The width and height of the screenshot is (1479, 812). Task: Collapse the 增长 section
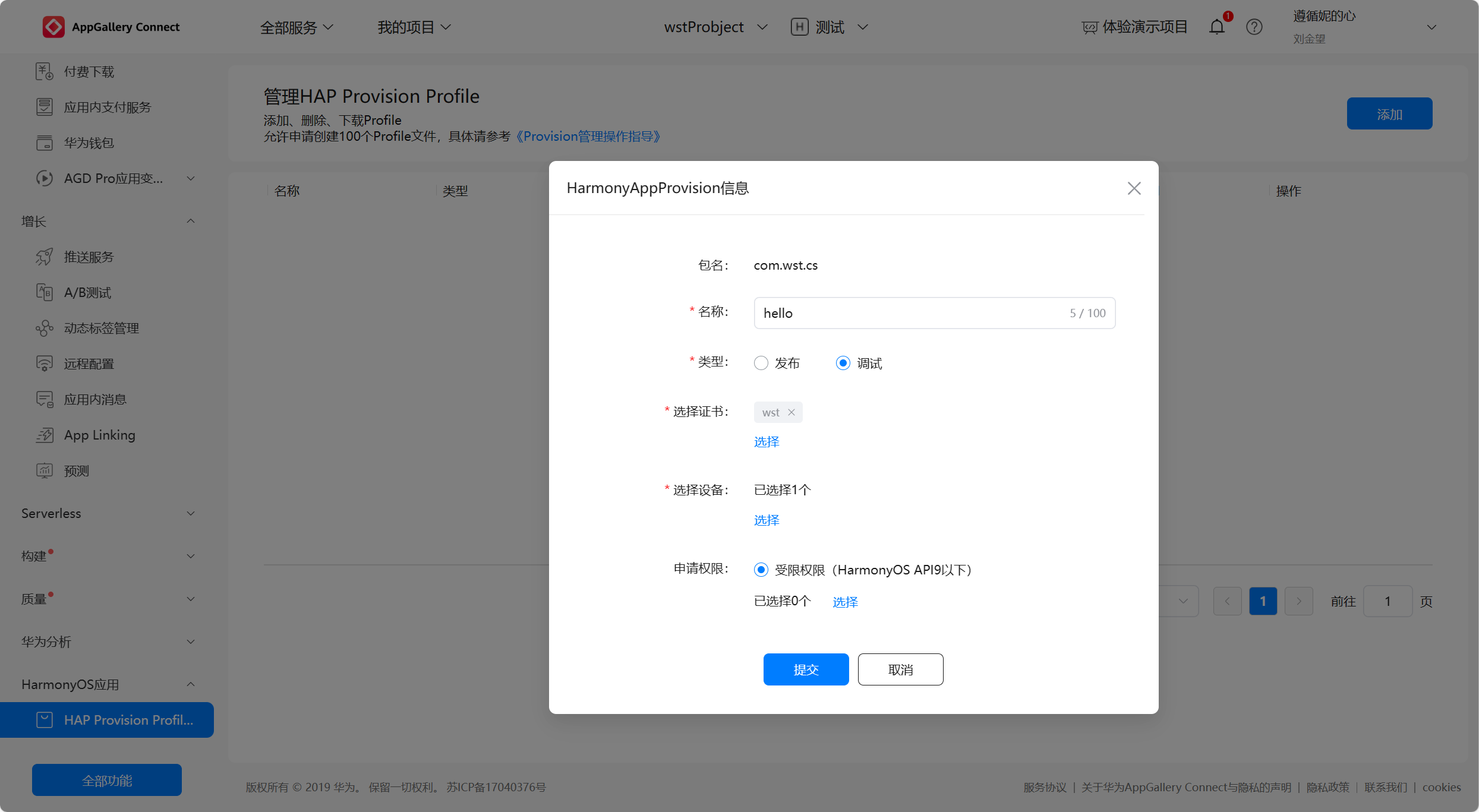point(191,221)
